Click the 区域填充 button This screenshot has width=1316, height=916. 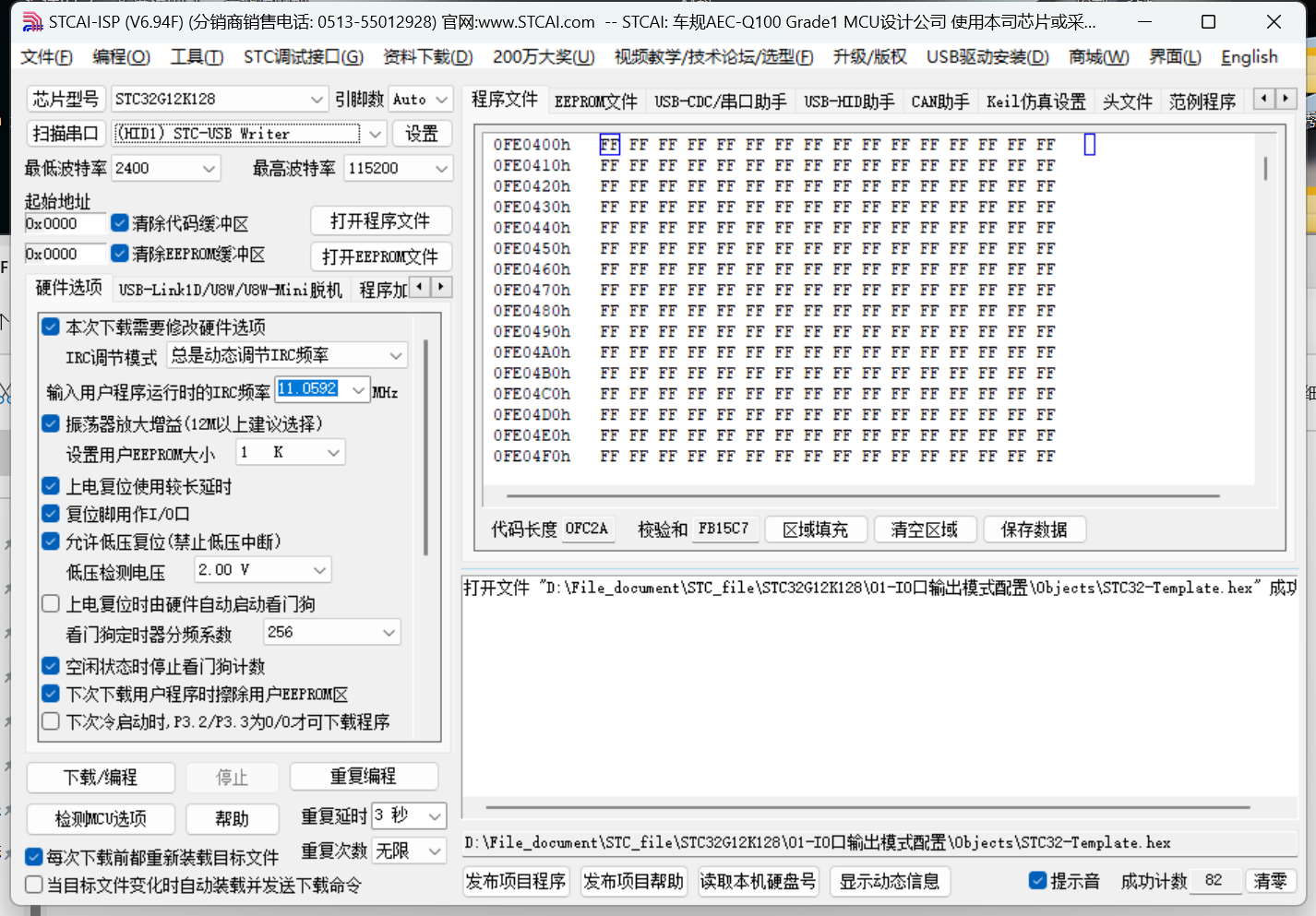point(816,529)
